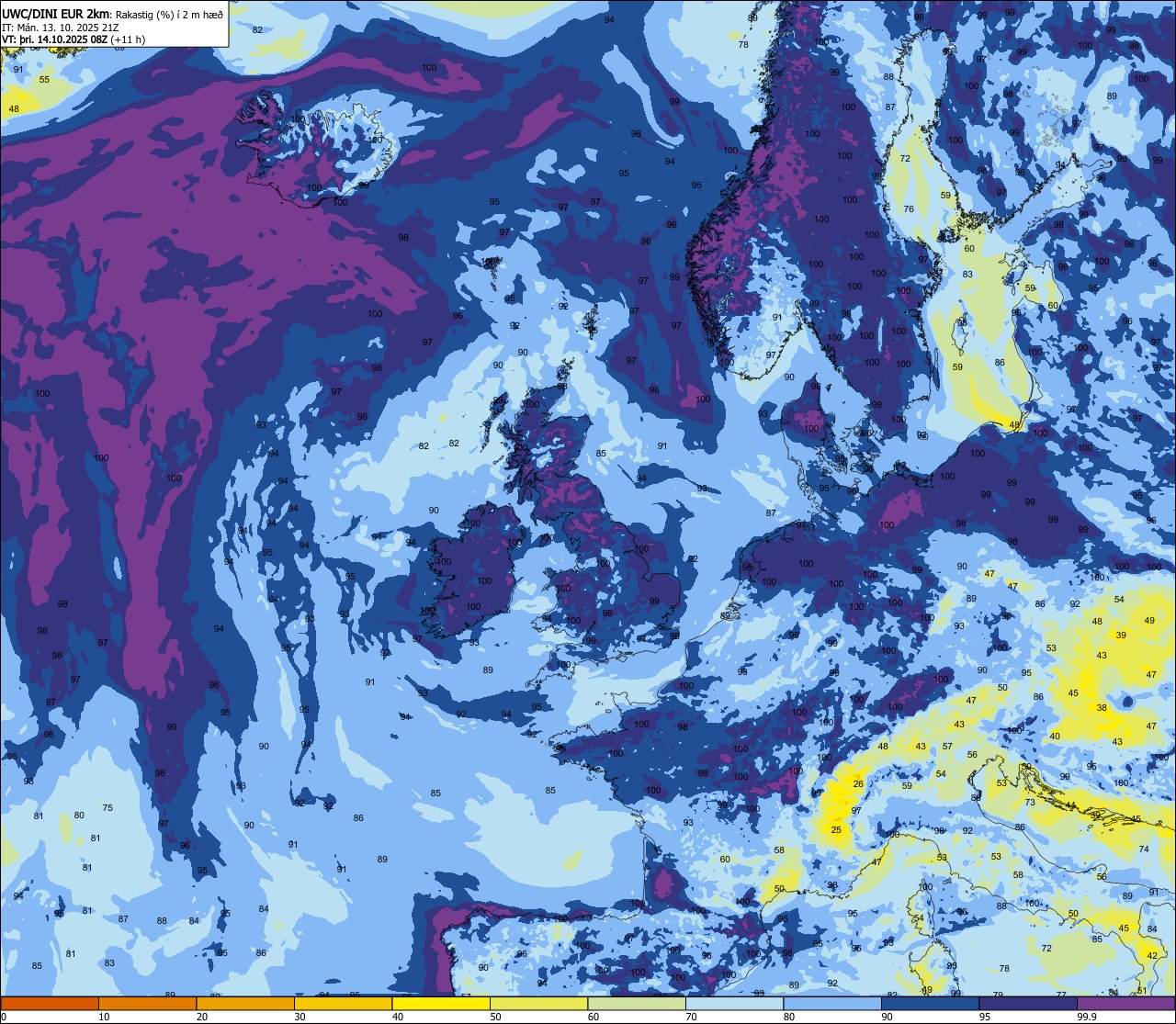Click the bright yellow 40–50 legend swatch
Image resolution: width=1176 pixels, height=1024 pixels.
click(441, 1003)
